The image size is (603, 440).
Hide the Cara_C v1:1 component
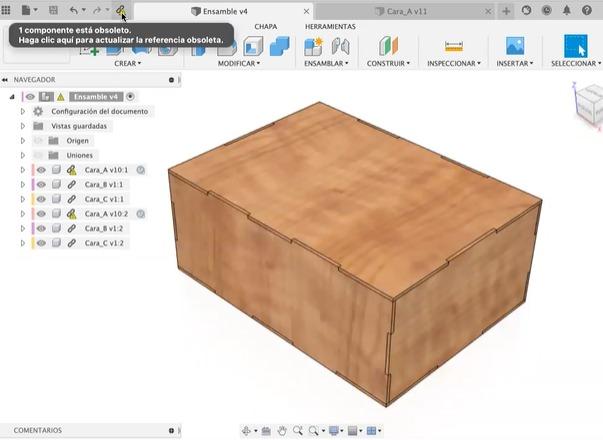click(41, 199)
